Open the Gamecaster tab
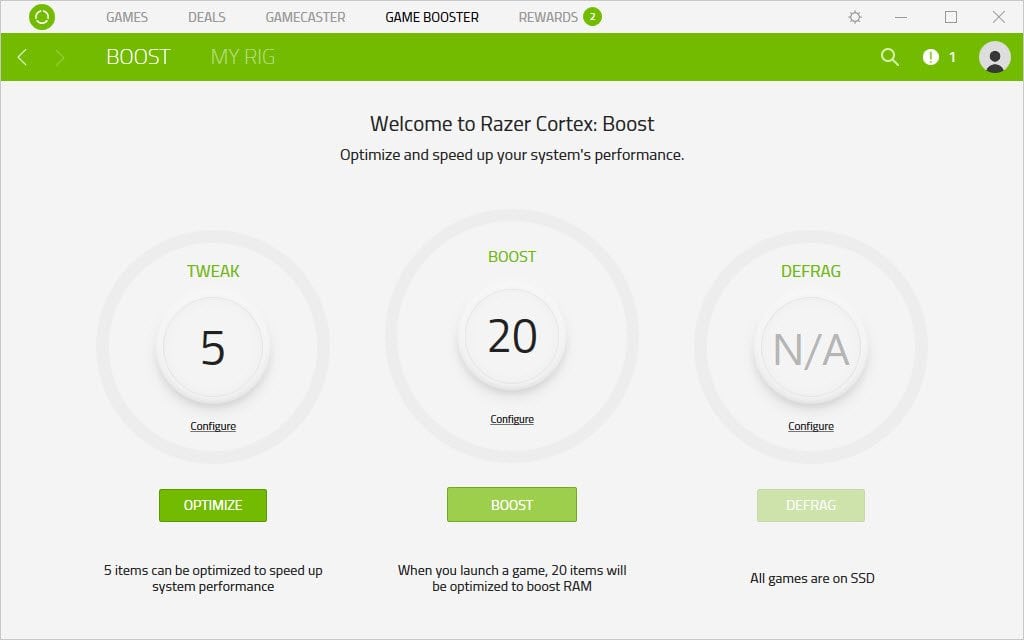The width and height of the screenshot is (1024, 640). tap(305, 17)
